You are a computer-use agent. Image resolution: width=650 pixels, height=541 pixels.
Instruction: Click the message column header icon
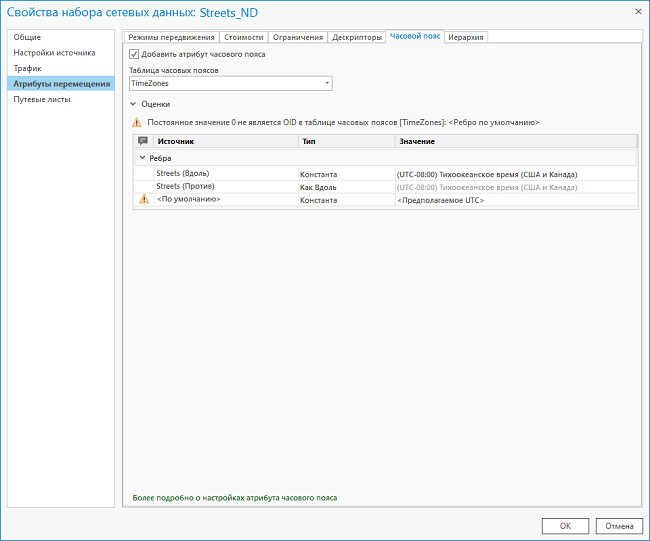click(143, 142)
